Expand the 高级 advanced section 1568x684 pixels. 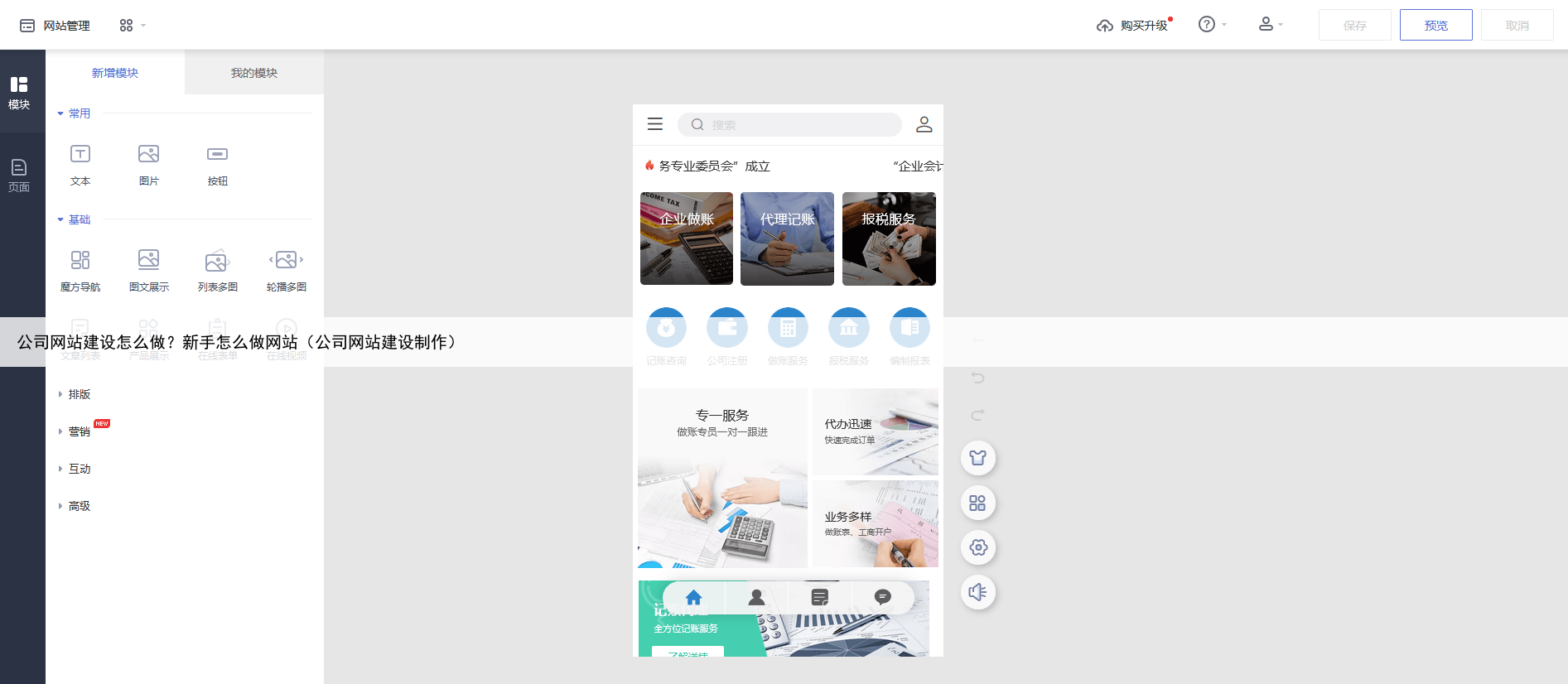[x=79, y=506]
